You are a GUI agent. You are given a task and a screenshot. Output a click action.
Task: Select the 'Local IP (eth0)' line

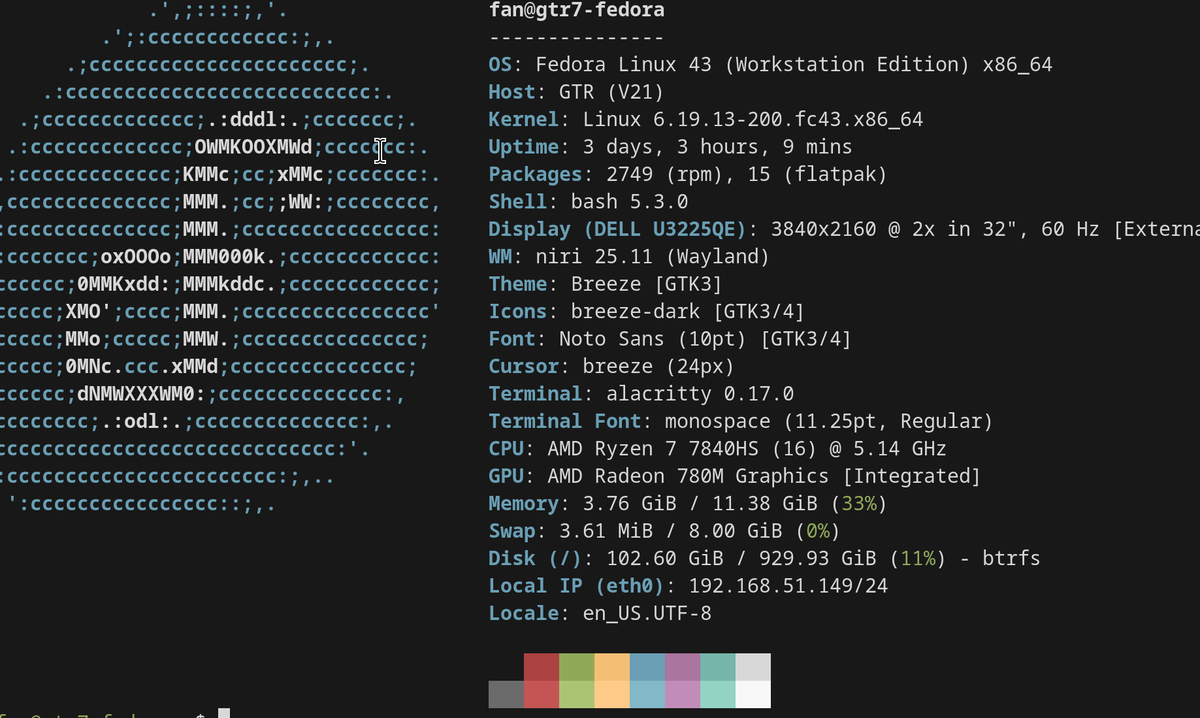pyautogui.click(x=688, y=586)
